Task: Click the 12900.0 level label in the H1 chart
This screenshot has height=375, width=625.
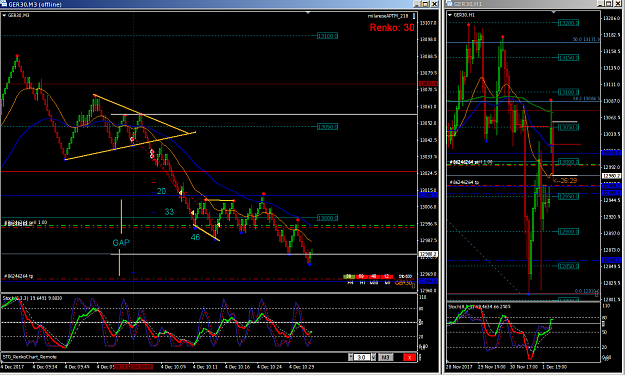Action: point(568,232)
